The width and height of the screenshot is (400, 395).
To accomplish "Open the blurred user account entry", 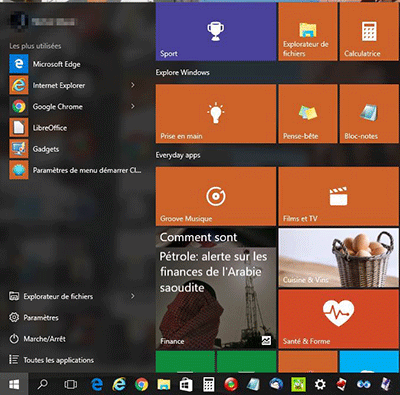I will pyautogui.click(x=43, y=21).
